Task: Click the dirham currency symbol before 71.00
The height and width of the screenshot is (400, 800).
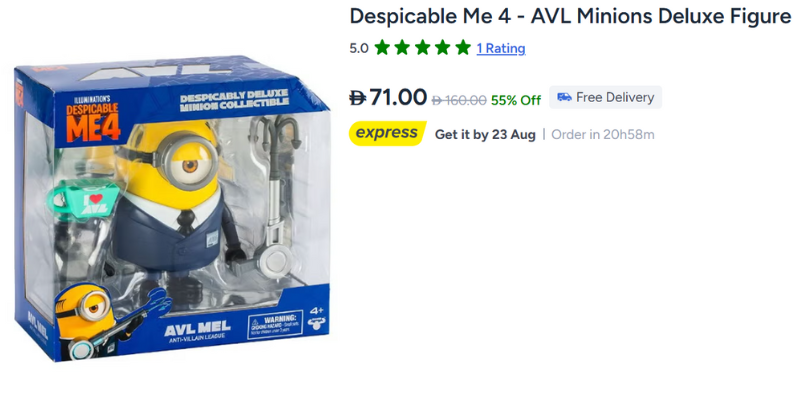Action: [x=358, y=97]
